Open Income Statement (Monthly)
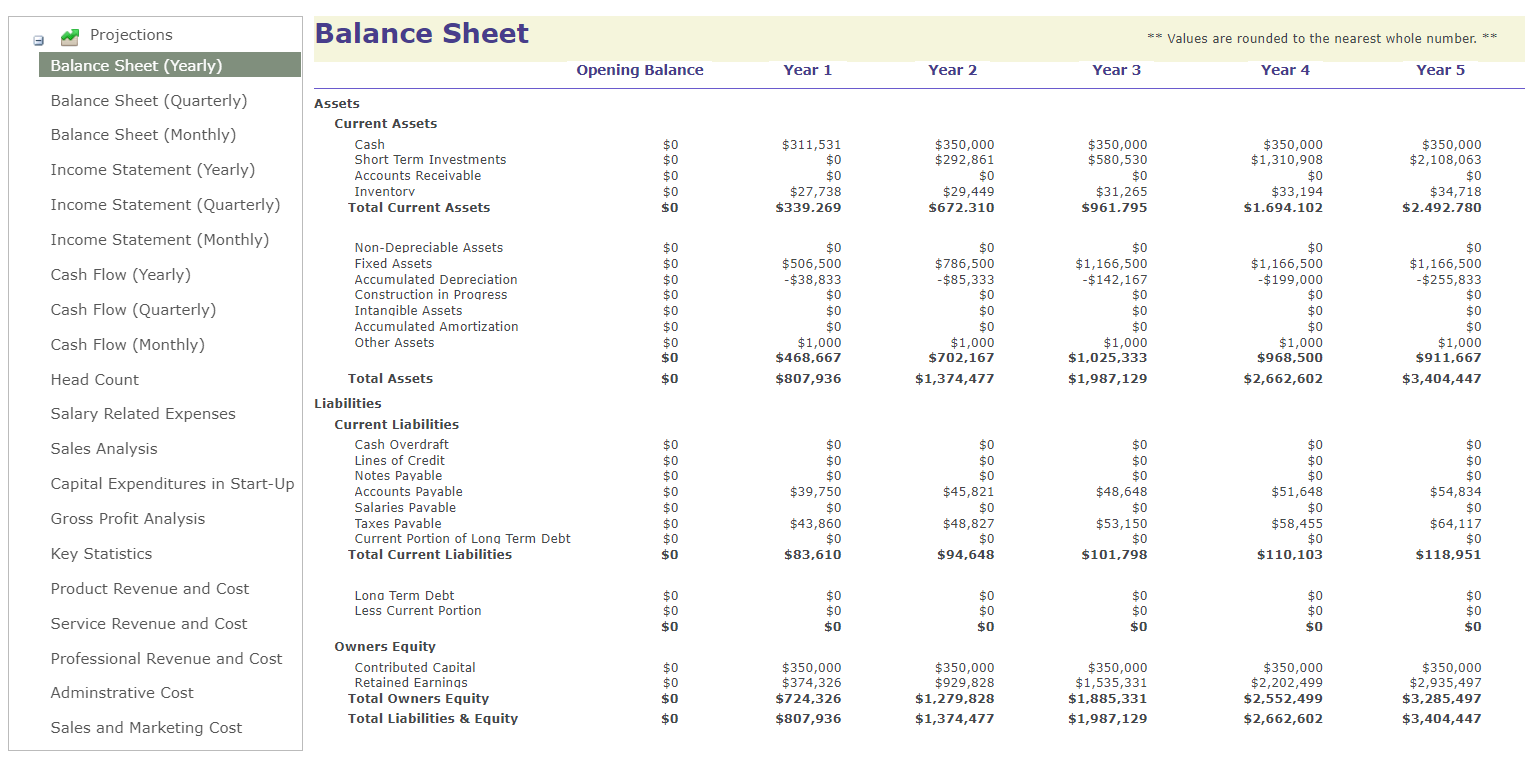The image size is (1525, 759). [x=160, y=240]
